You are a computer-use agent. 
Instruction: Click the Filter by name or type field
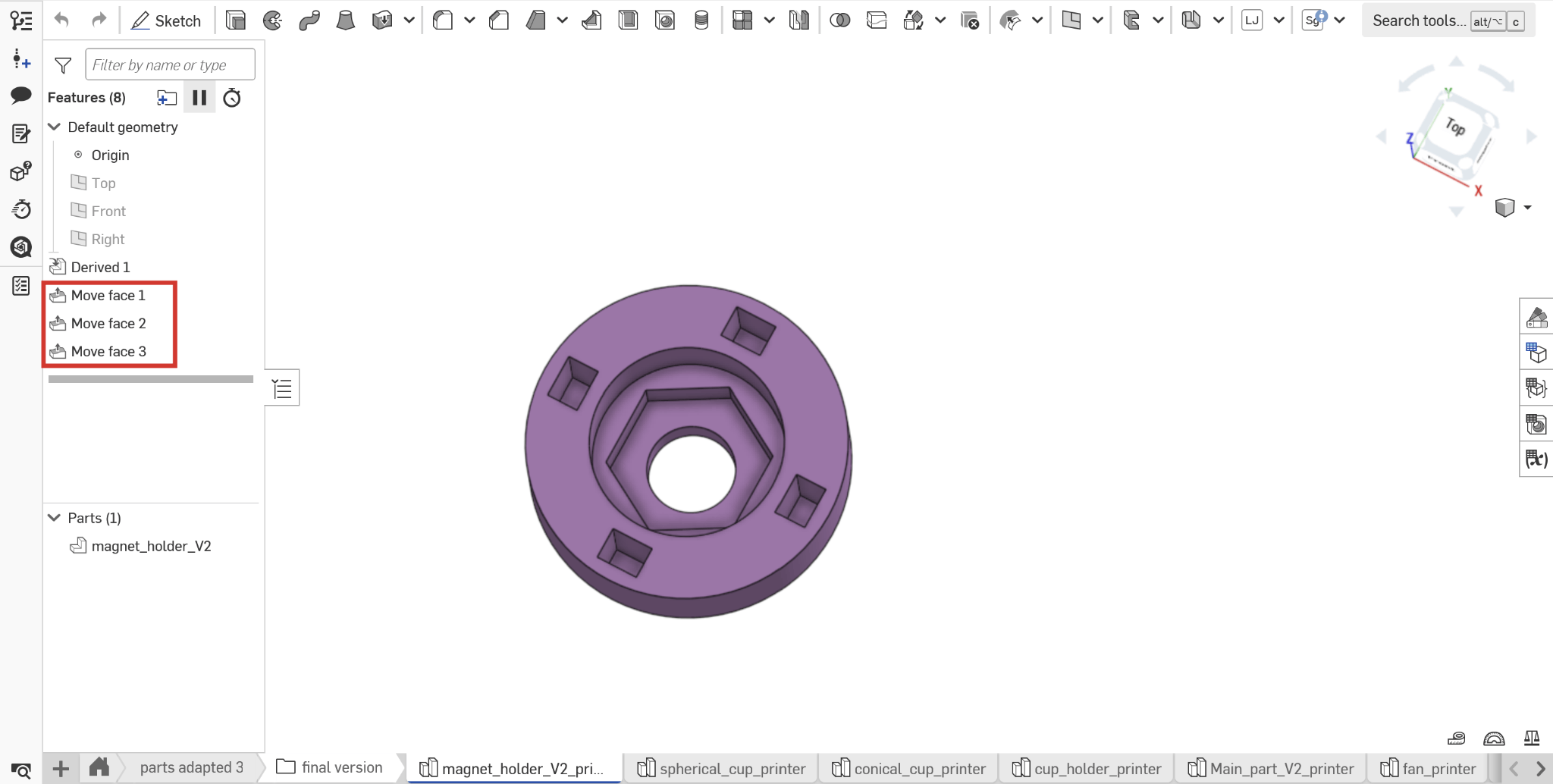point(170,65)
